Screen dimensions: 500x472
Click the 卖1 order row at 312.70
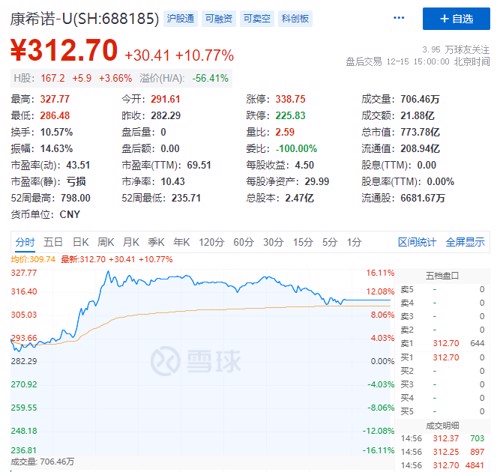[442, 343]
